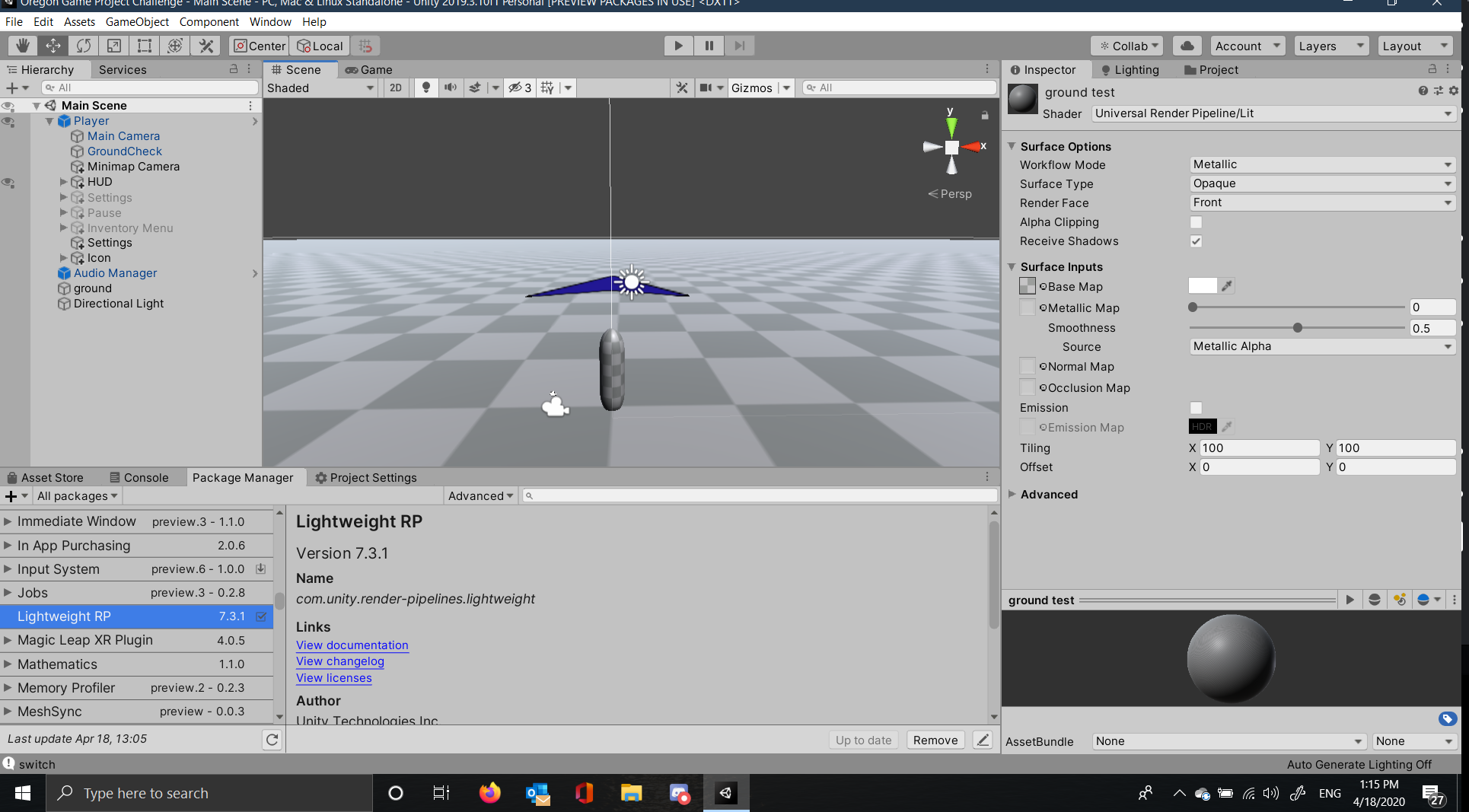Select the Move tool

53,46
